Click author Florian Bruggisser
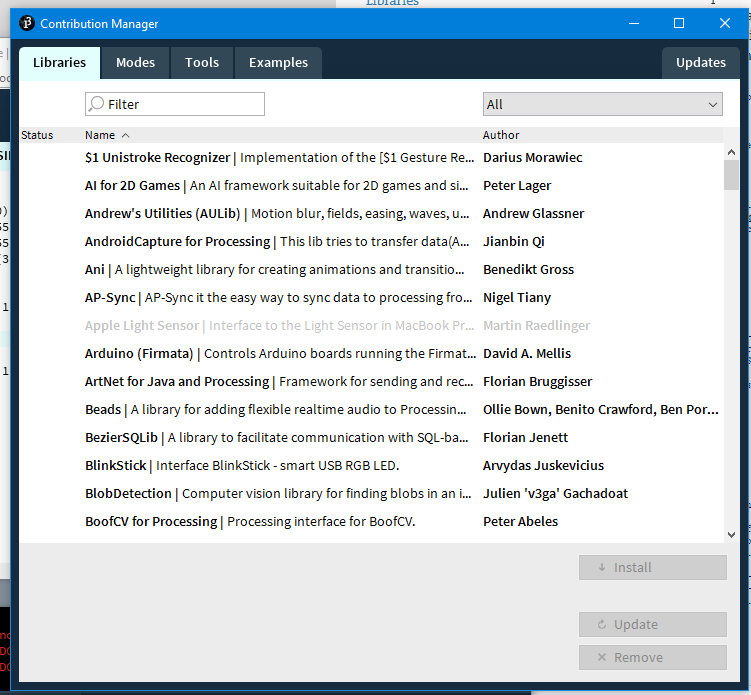 [537, 382]
